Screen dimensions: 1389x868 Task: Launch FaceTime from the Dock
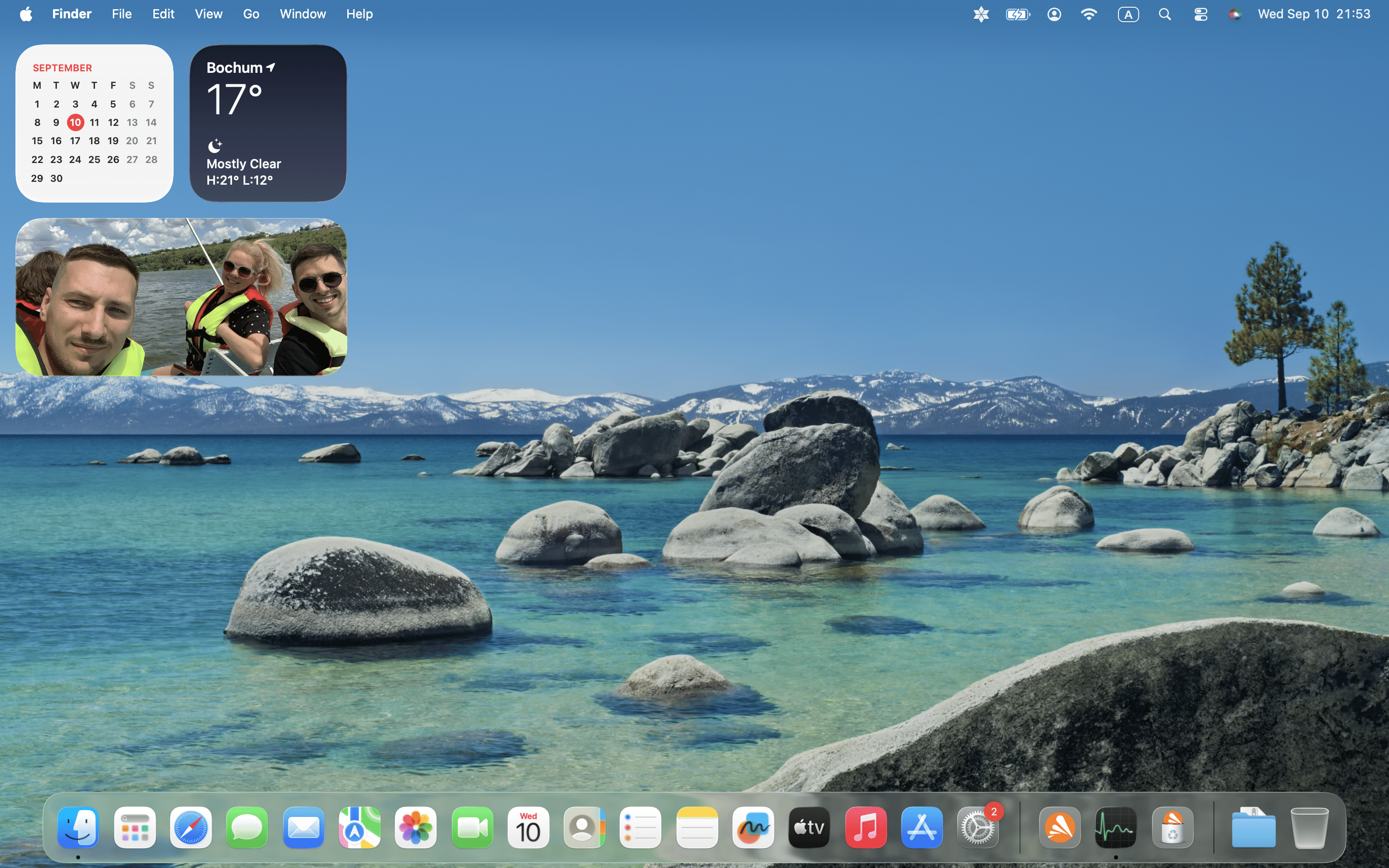pyautogui.click(x=472, y=827)
